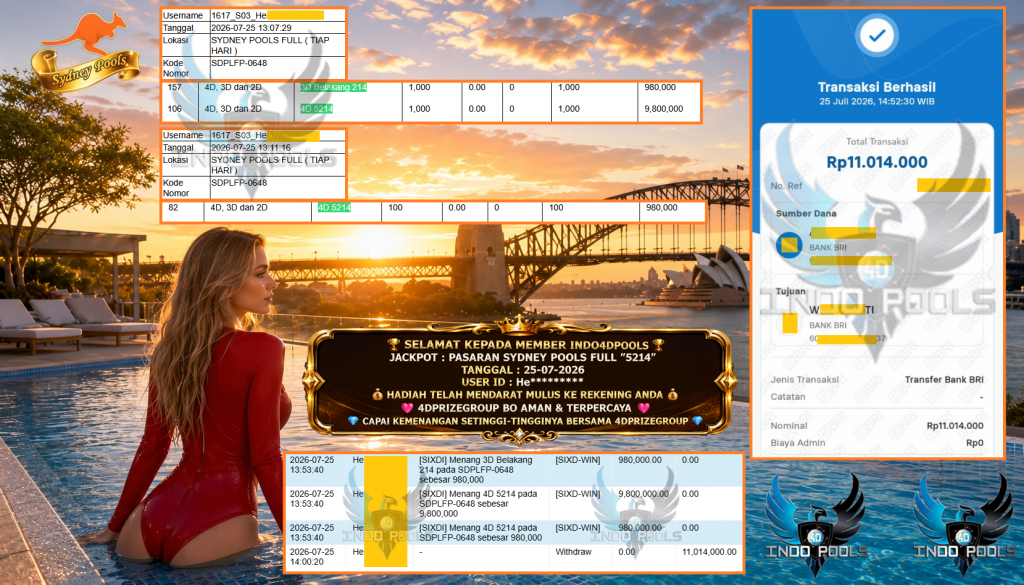1024x585 pixels.
Task: Click the trophy icon before SELAMAT KEPADA
Action: tap(392, 344)
